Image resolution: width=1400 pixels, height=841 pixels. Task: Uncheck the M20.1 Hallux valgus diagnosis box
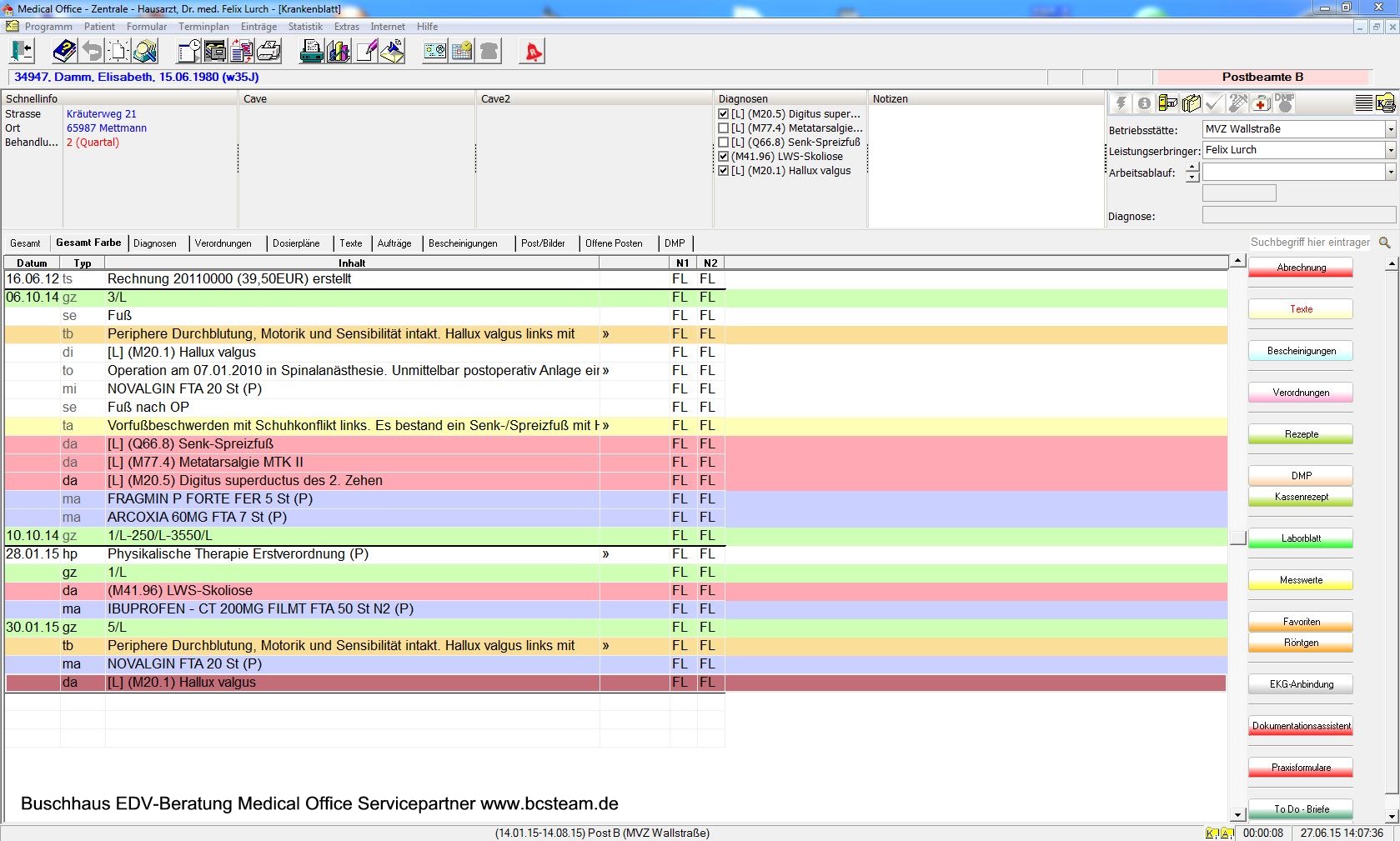(723, 171)
